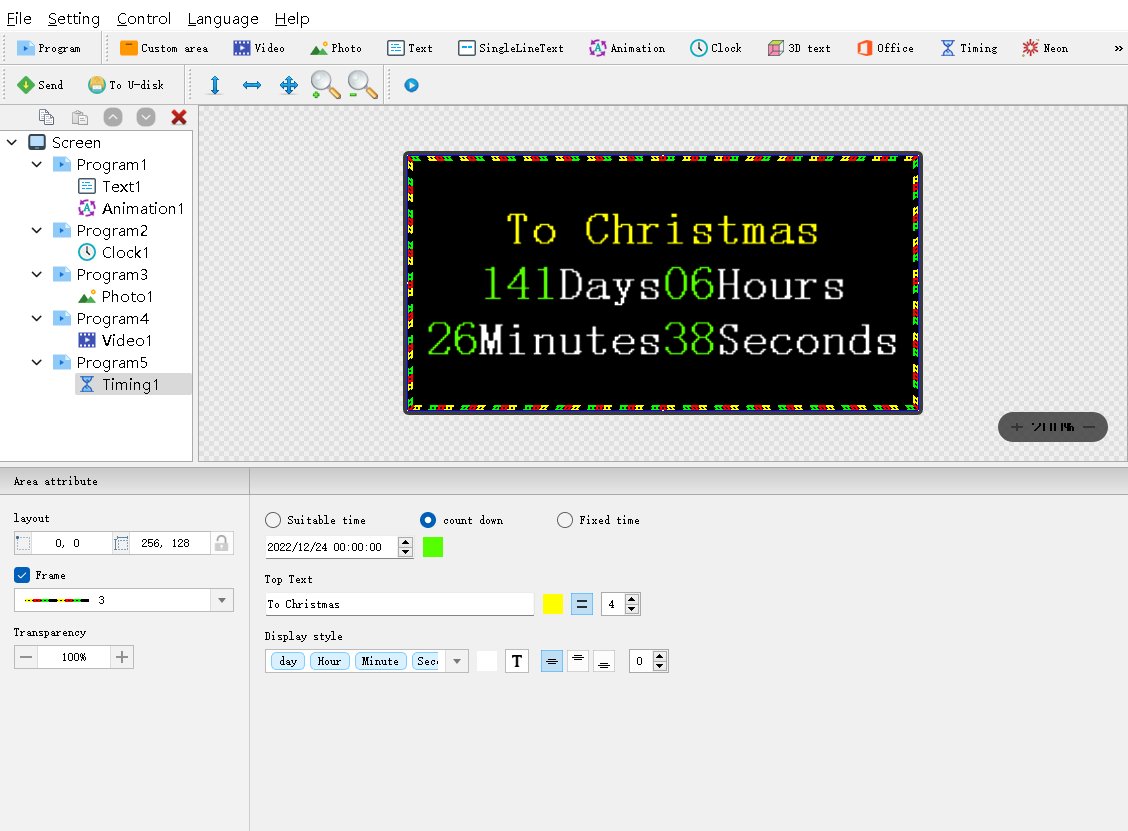The height and width of the screenshot is (831, 1128).
Task: Insert a Timing area
Action: pyautogui.click(x=969, y=48)
